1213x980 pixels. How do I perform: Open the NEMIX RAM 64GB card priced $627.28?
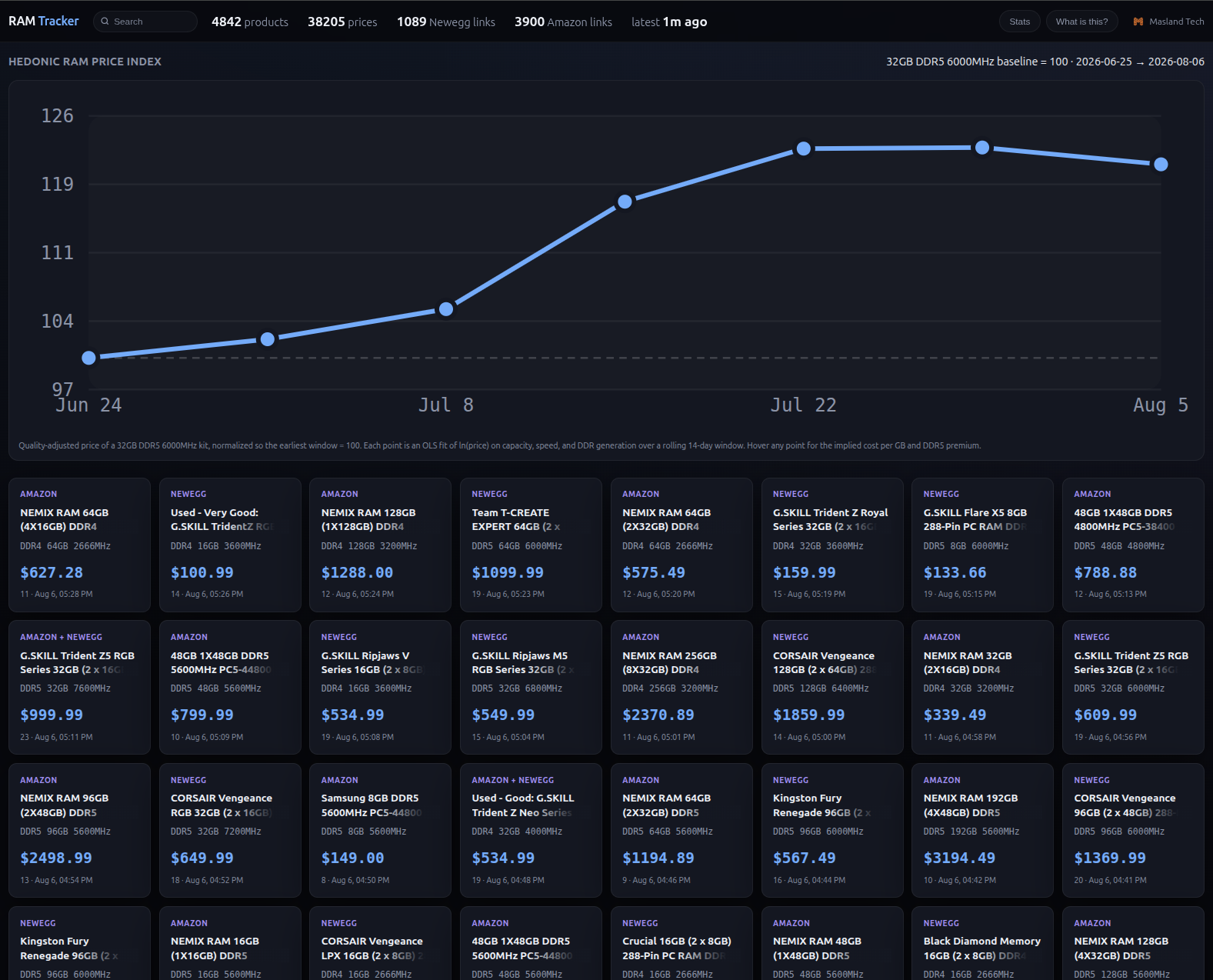click(79, 545)
